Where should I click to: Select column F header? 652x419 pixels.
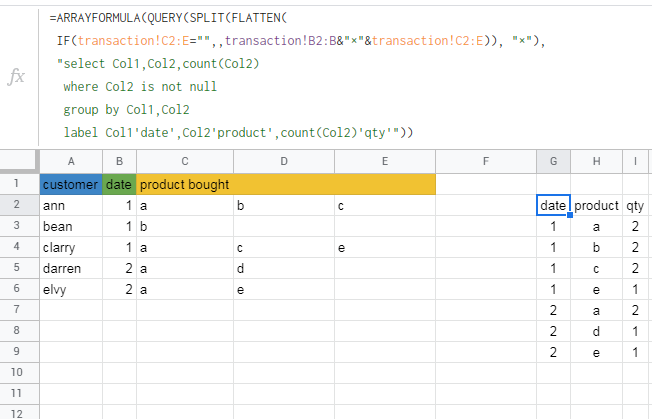tap(485, 161)
